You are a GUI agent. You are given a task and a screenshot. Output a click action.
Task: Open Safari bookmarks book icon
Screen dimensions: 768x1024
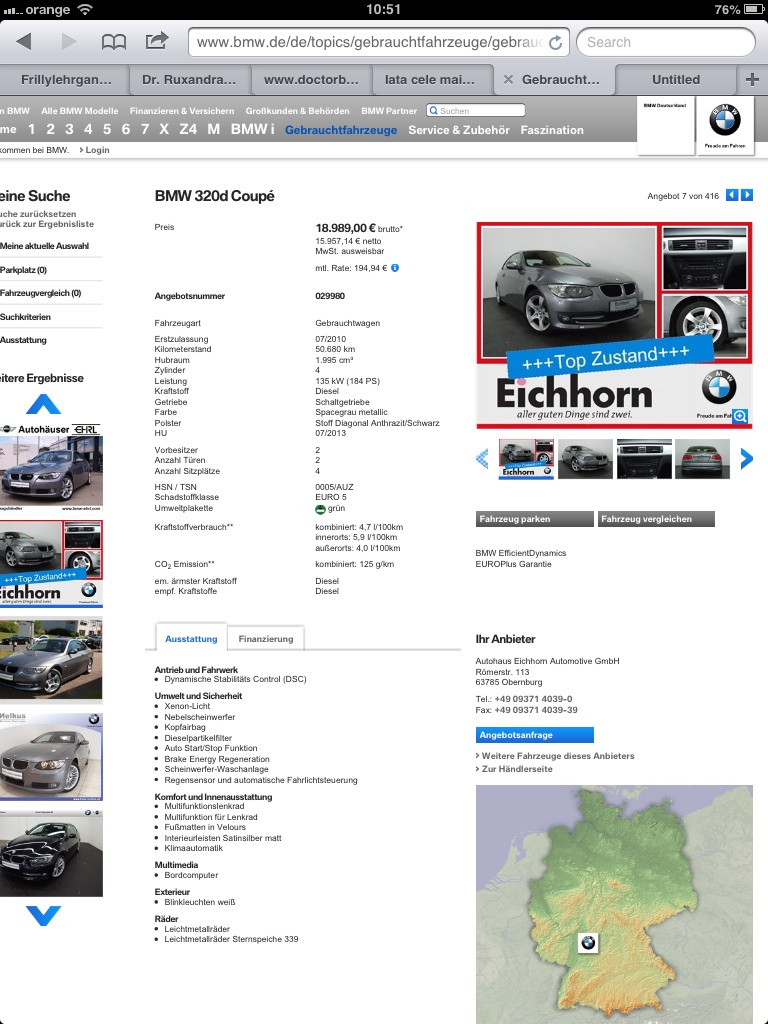click(114, 42)
